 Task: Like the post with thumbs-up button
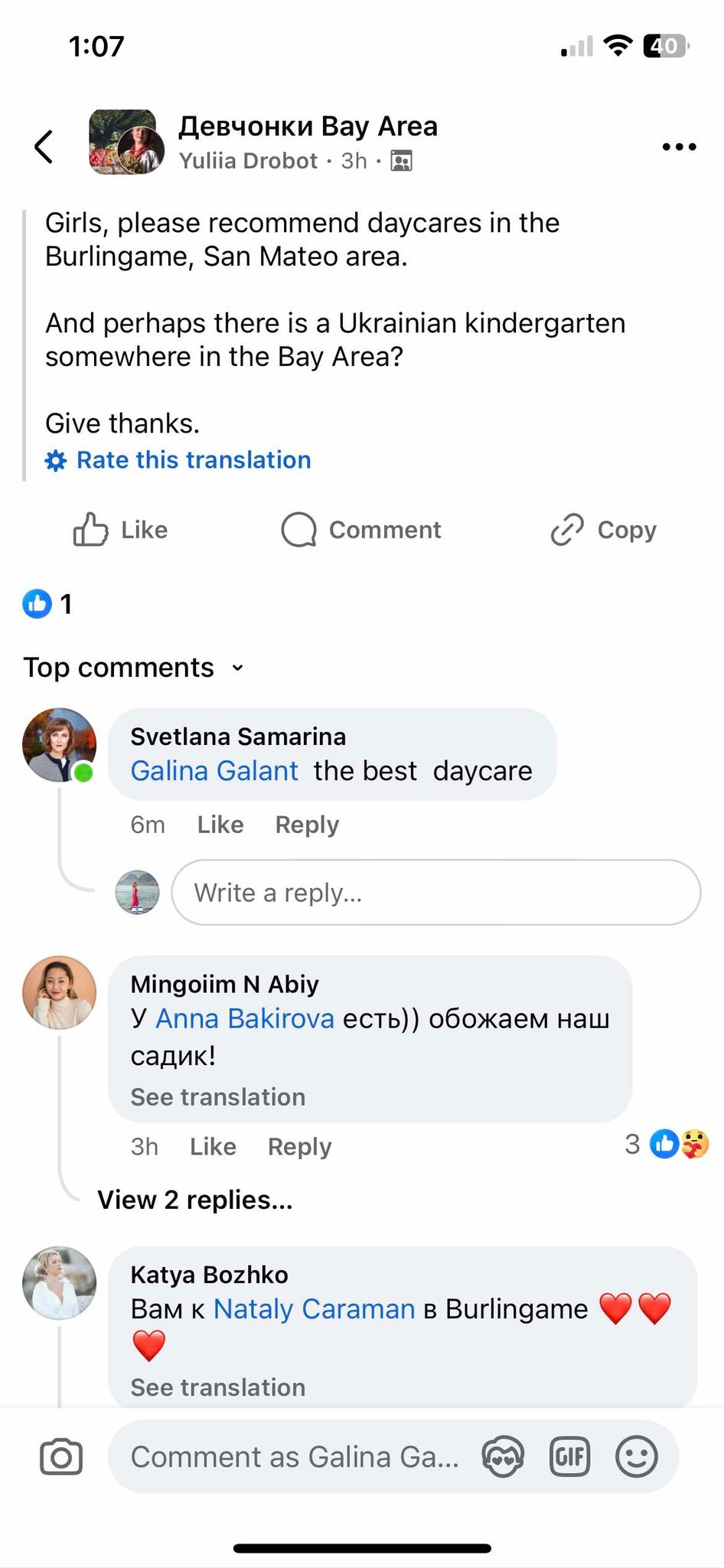coord(120,530)
